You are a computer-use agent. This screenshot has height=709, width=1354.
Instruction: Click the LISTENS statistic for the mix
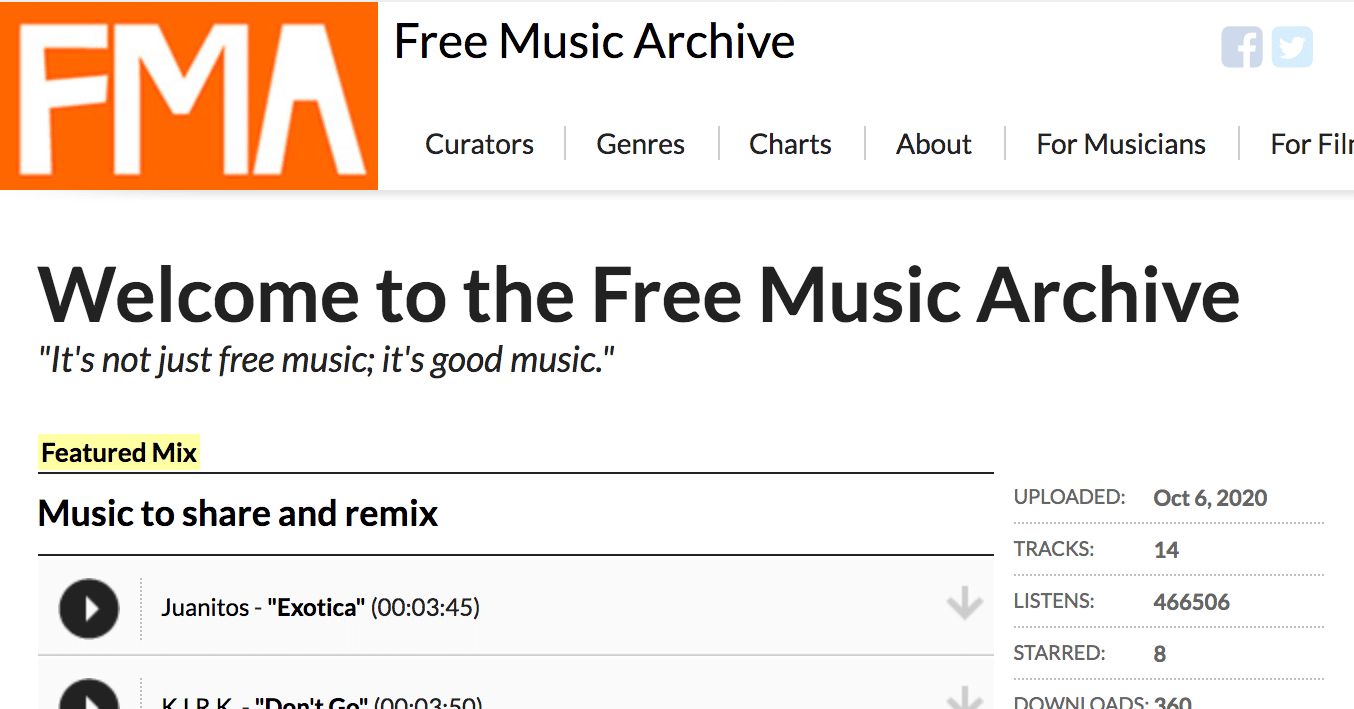[1191, 601]
